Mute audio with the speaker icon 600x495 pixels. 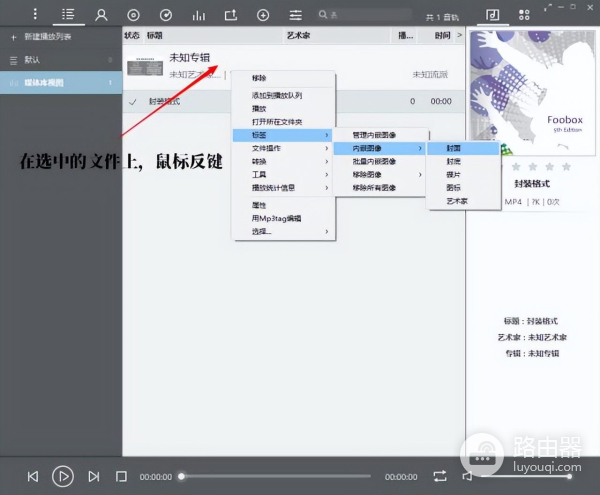tap(467, 476)
